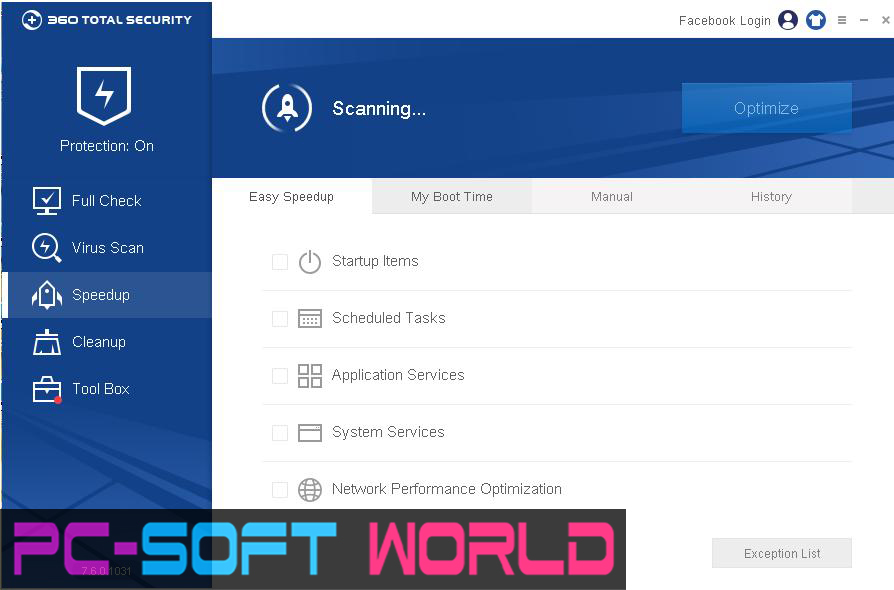Enable the Startup Items checkbox
The image size is (894, 590).
coord(280,261)
